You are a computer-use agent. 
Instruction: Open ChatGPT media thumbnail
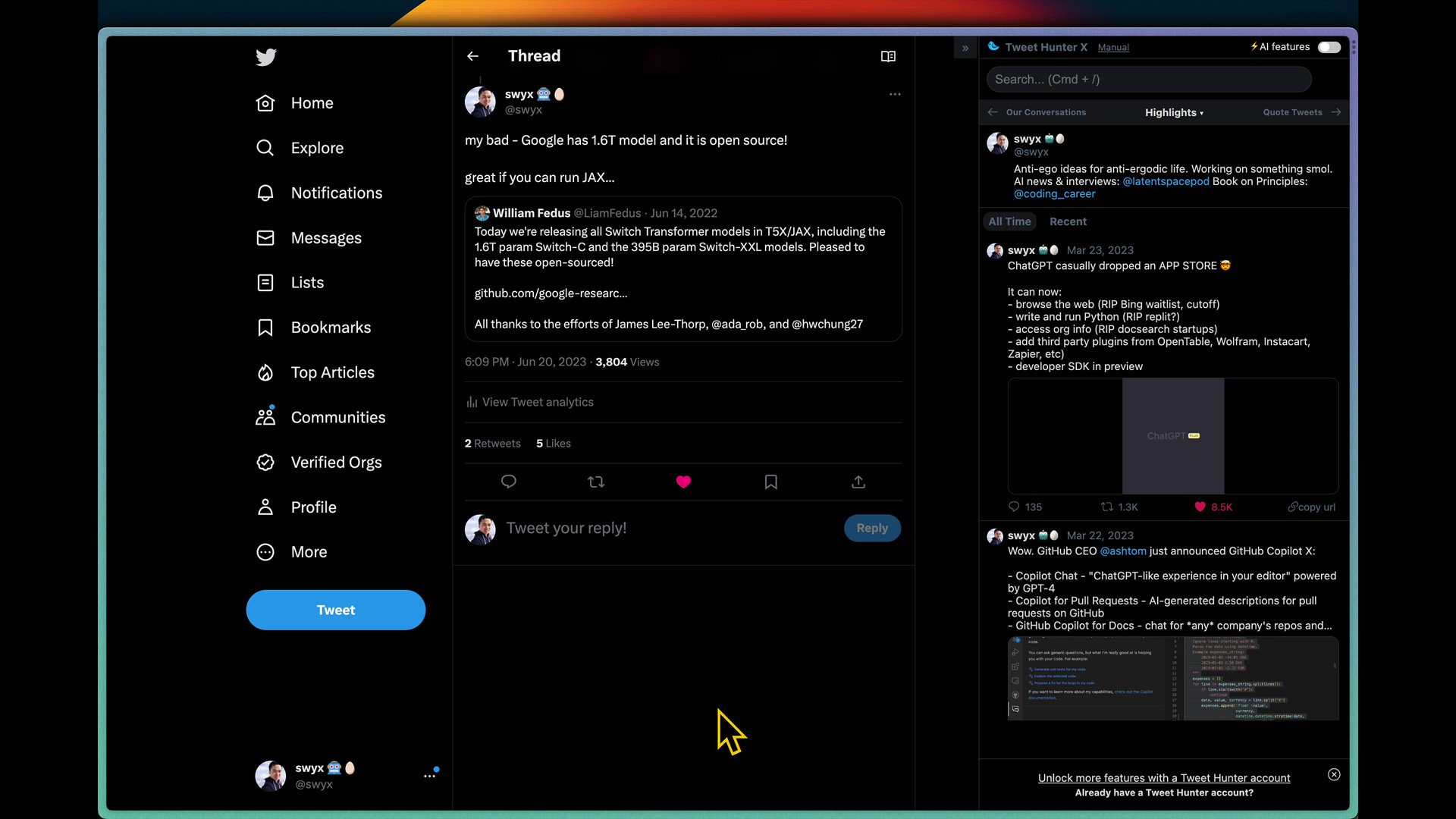coord(1173,436)
